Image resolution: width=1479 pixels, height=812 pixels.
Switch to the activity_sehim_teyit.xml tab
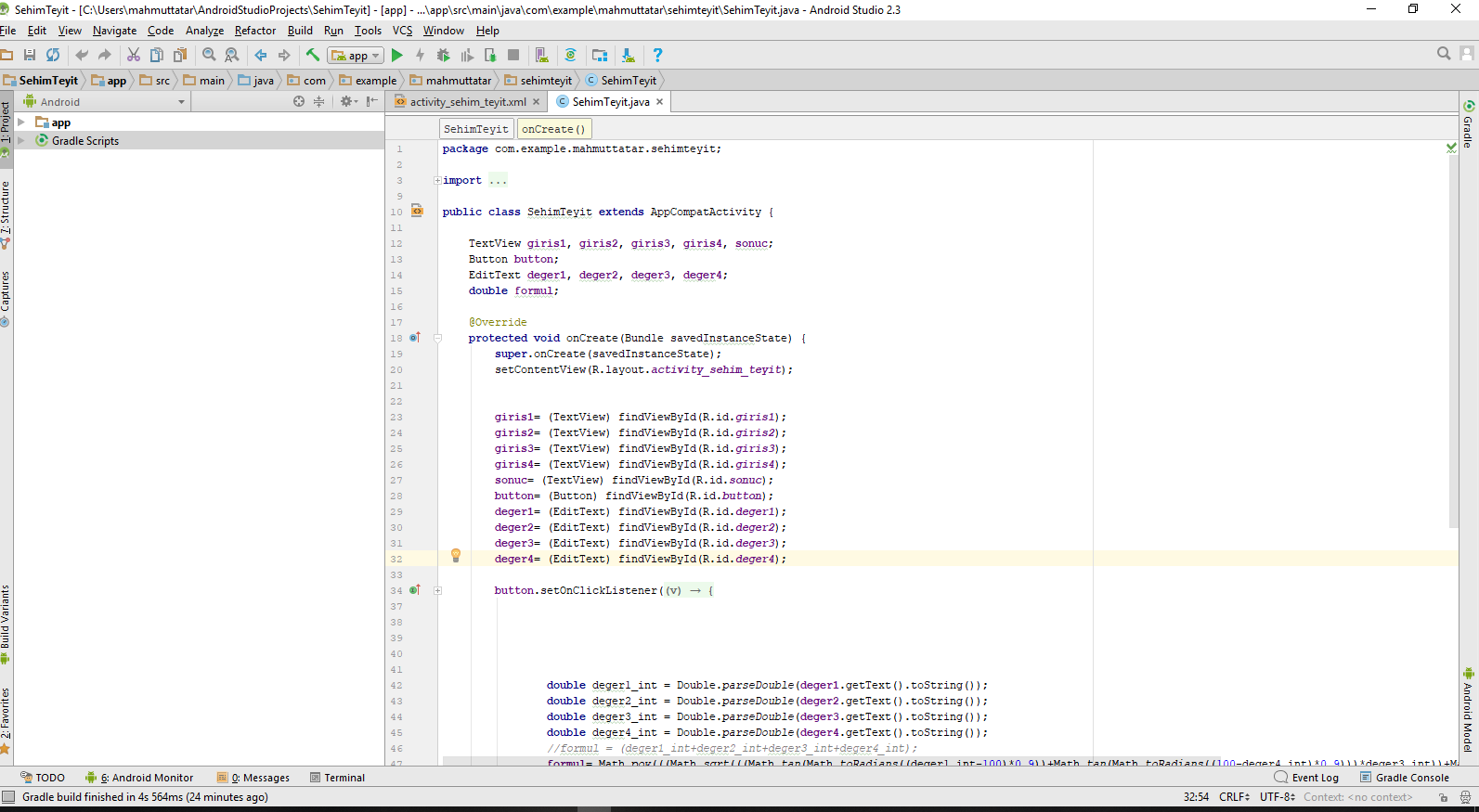pyautogui.click(x=467, y=102)
